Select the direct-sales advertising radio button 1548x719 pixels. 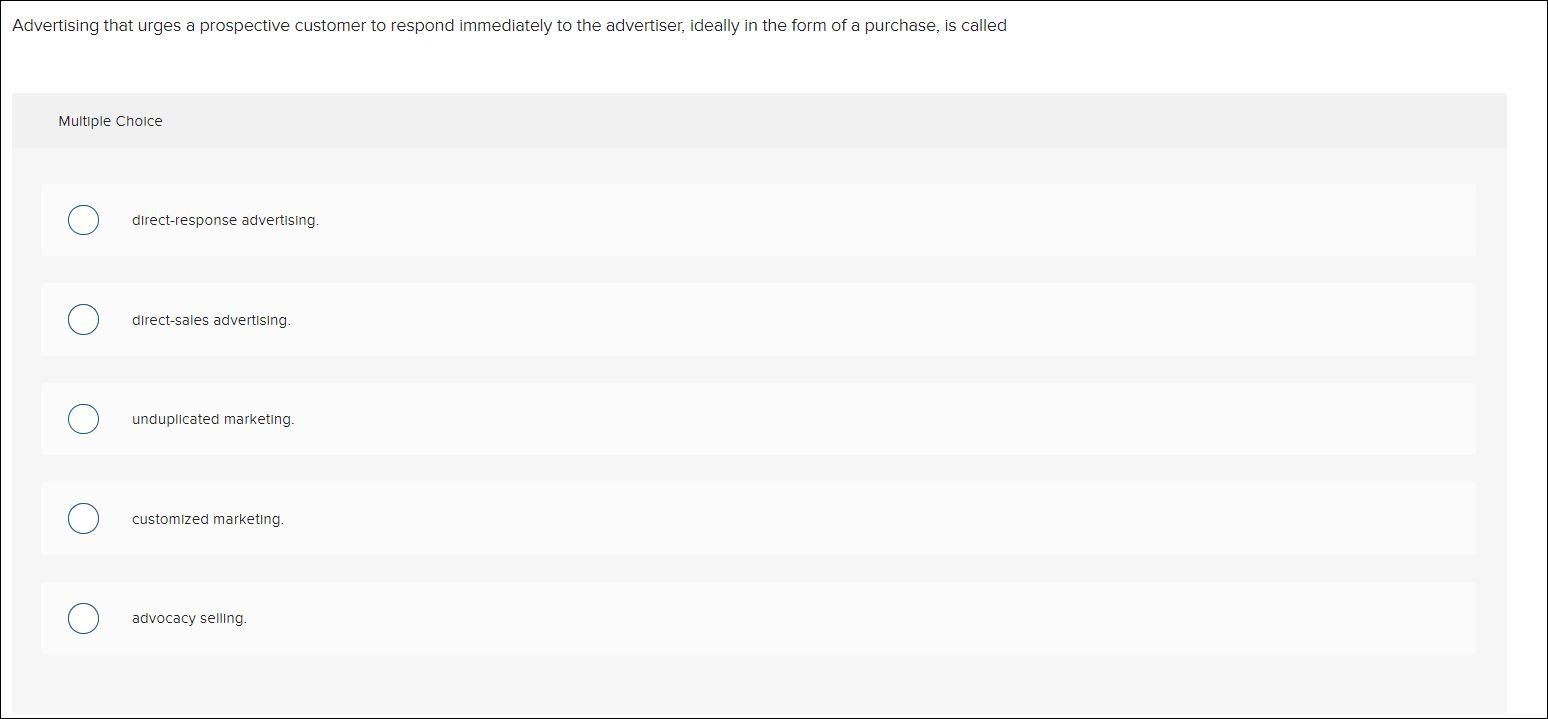tap(83, 319)
